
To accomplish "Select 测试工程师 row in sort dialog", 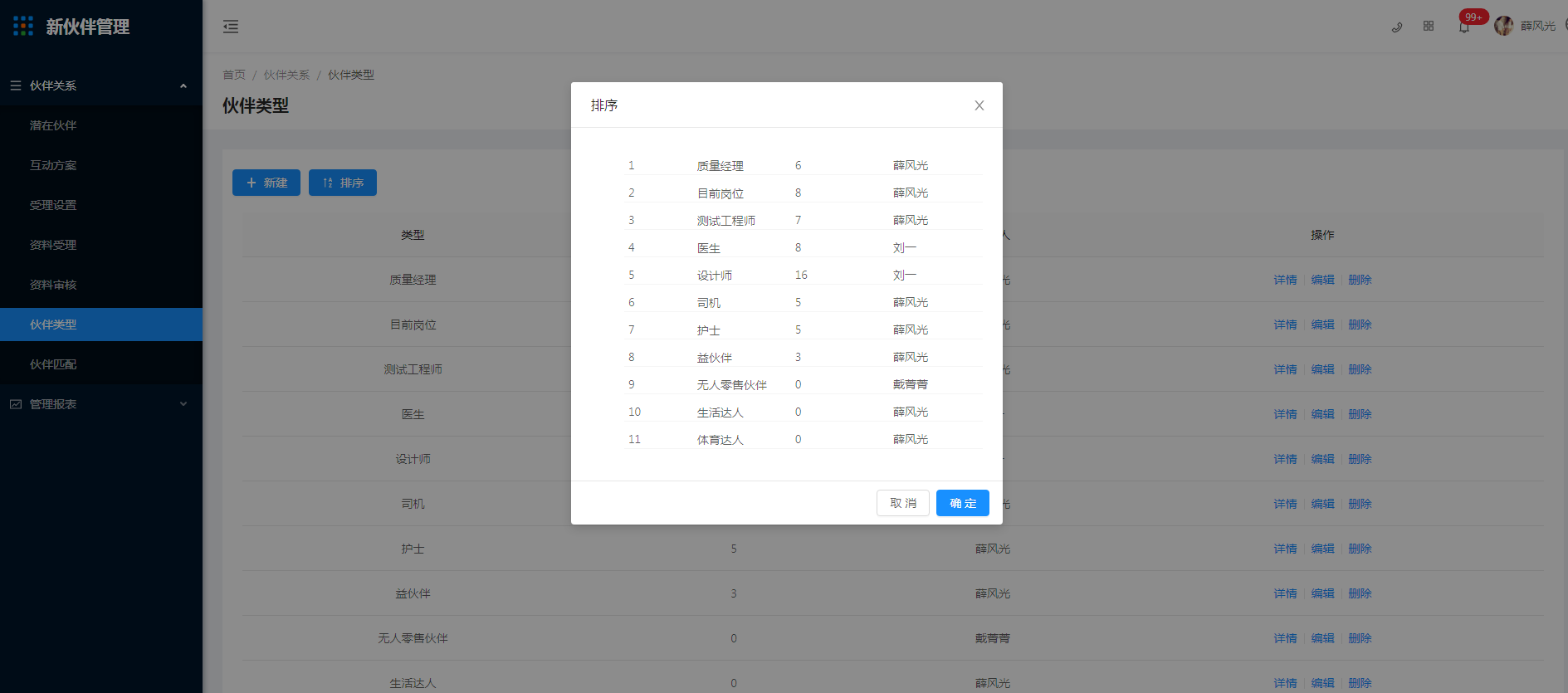I will point(804,220).
